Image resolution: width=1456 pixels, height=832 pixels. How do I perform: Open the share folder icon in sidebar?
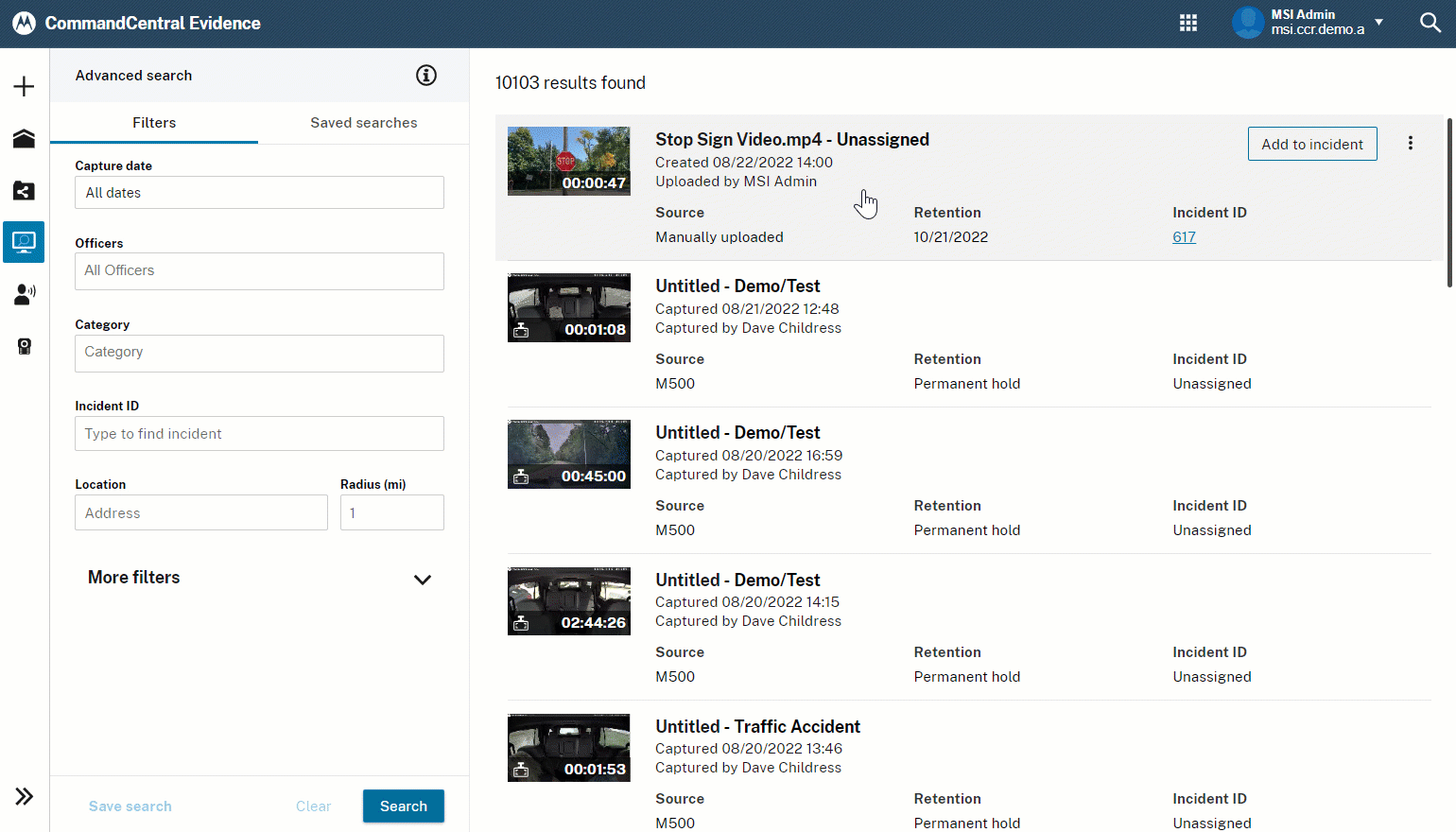pos(24,191)
